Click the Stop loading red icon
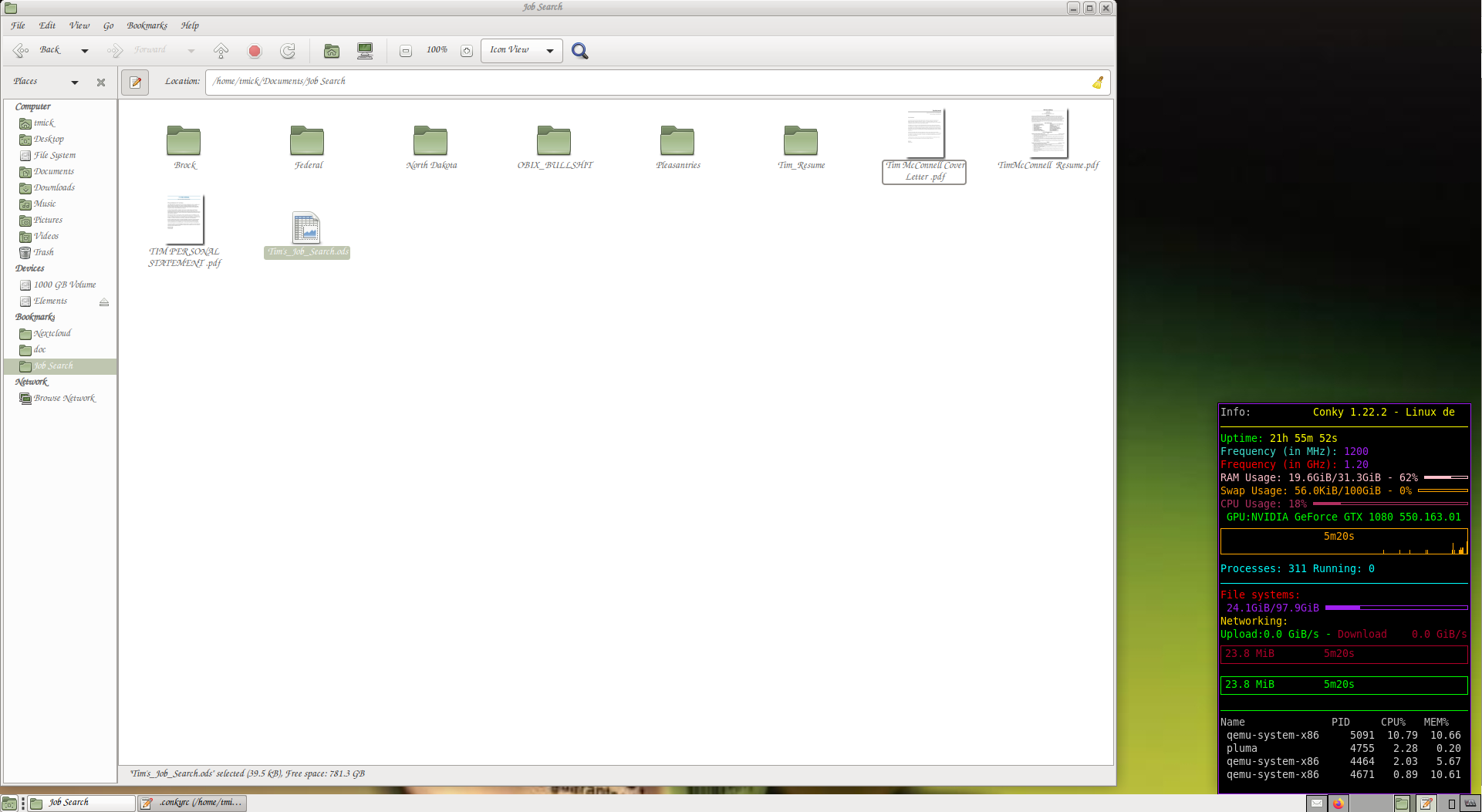1482x812 pixels. pyautogui.click(x=255, y=51)
